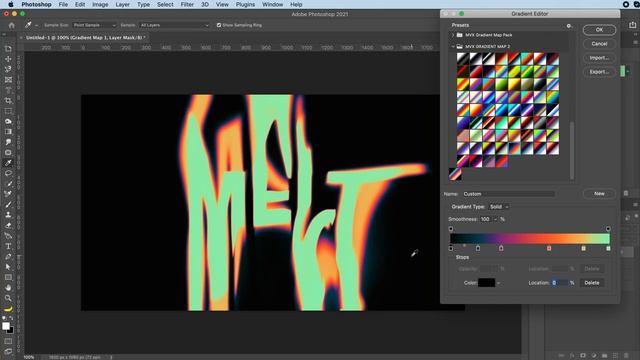The height and width of the screenshot is (360, 640).
Task: Select the Move tool in toolbar
Action: click(x=8, y=59)
